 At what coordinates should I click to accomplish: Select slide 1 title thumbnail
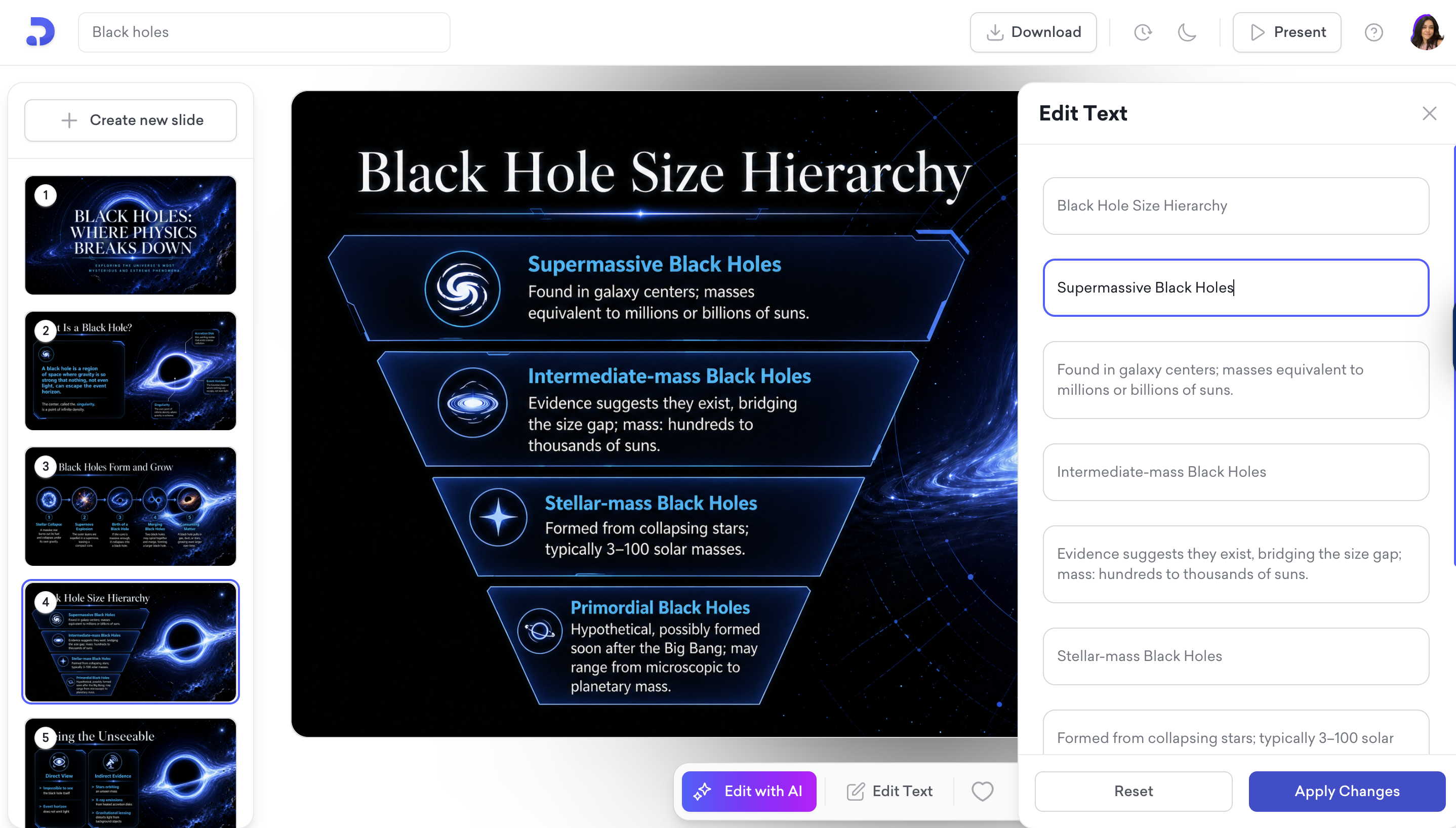point(131,235)
